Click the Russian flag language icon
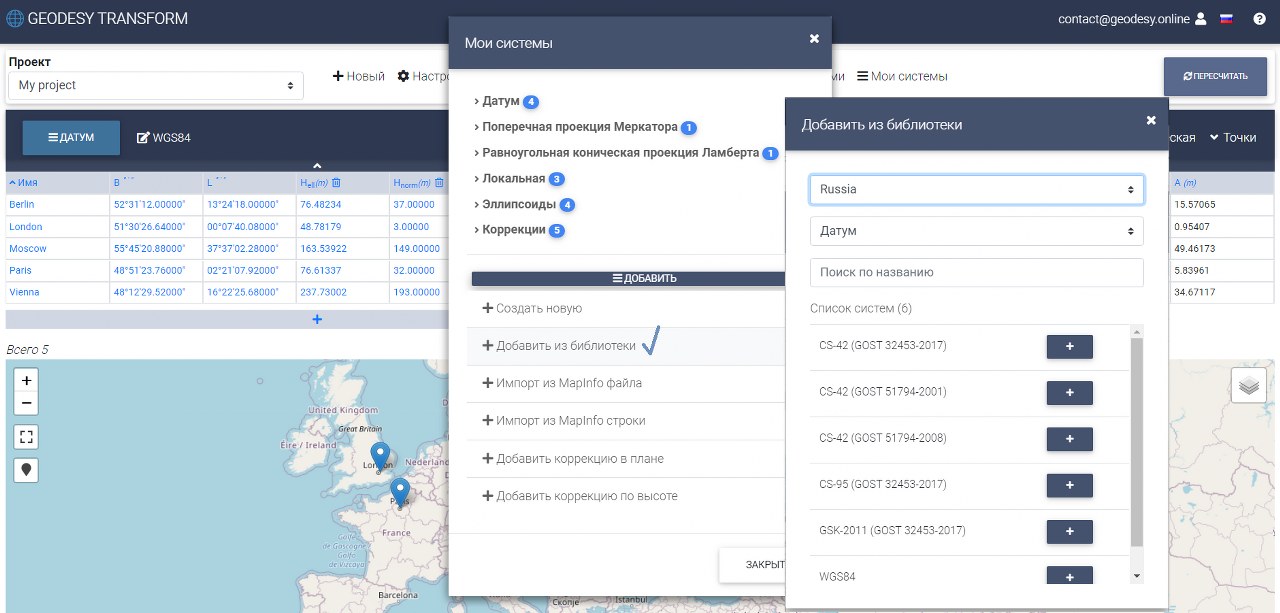Image resolution: width=1280 pixels, height=613 pixels. (x=1227, y=19)
